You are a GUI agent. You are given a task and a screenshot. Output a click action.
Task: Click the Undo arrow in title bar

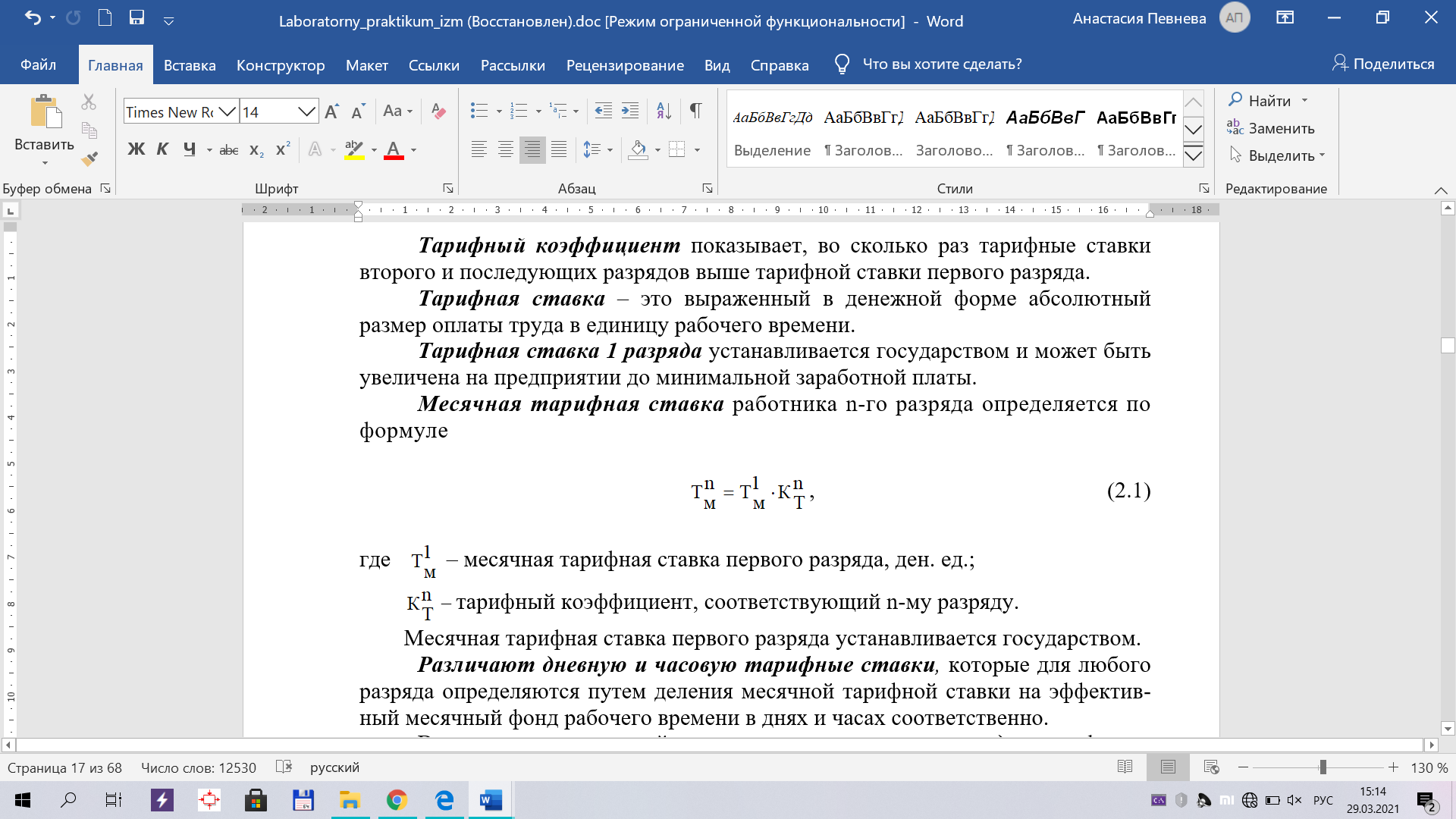pos(33,17)
